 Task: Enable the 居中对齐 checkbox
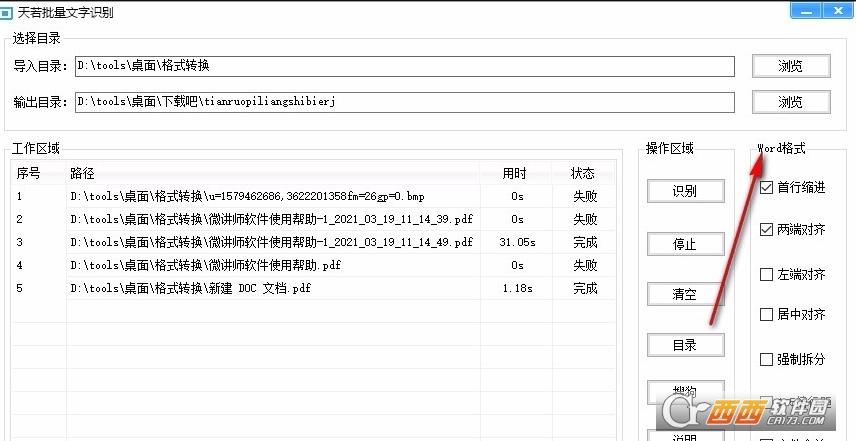coord(766,314)
